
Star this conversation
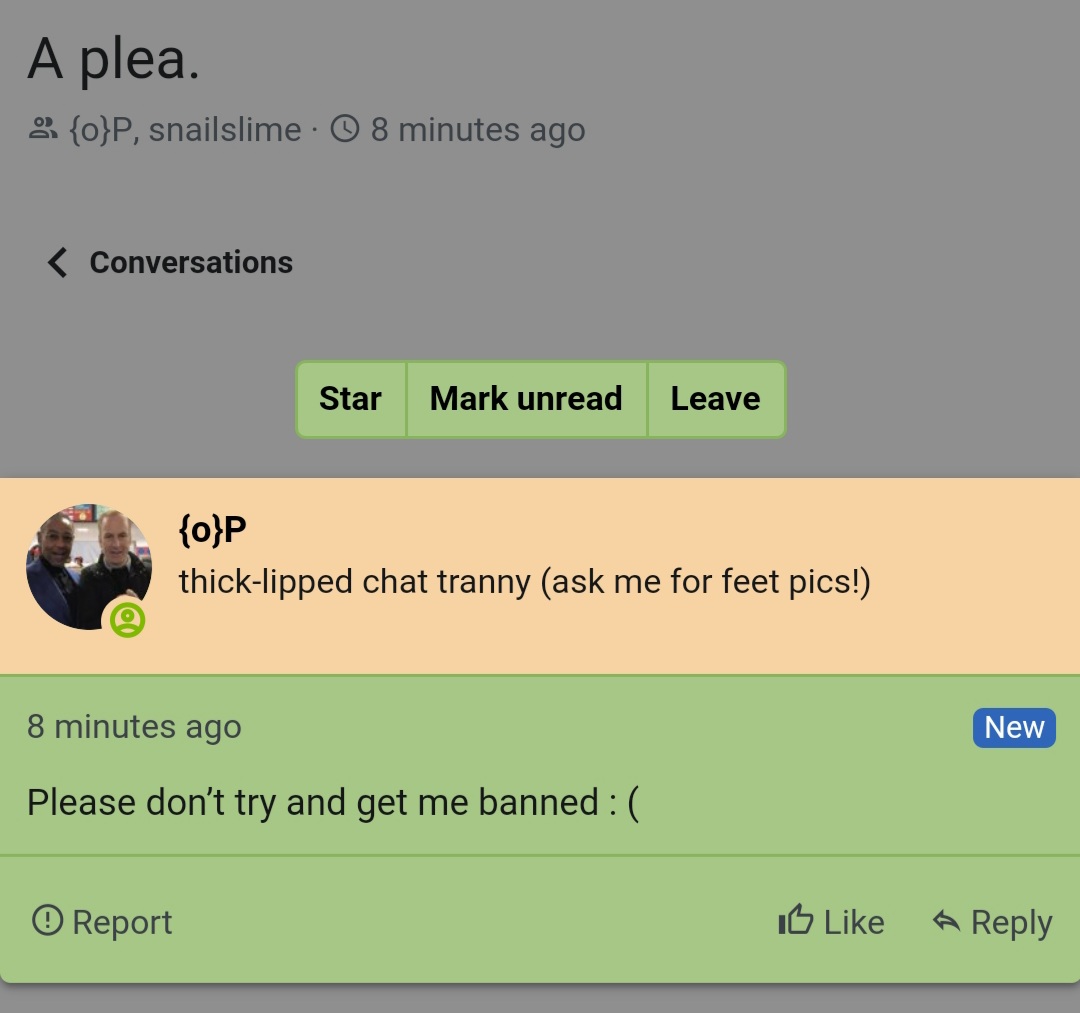(351, 399)
